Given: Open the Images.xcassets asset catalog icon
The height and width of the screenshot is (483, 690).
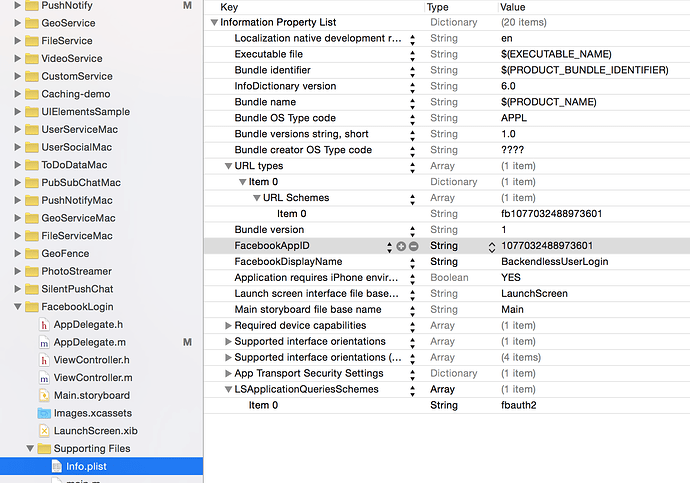Looking at the screenshot, I should (44, 413).
